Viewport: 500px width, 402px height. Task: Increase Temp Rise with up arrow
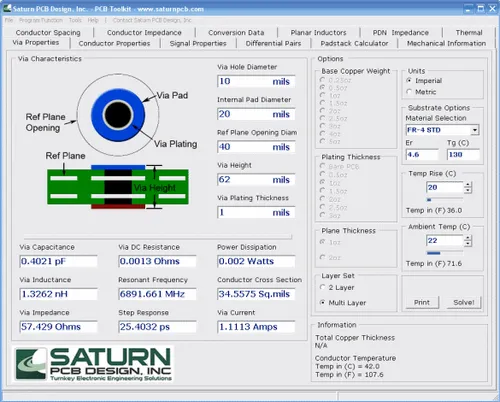[x=468, y=184]
